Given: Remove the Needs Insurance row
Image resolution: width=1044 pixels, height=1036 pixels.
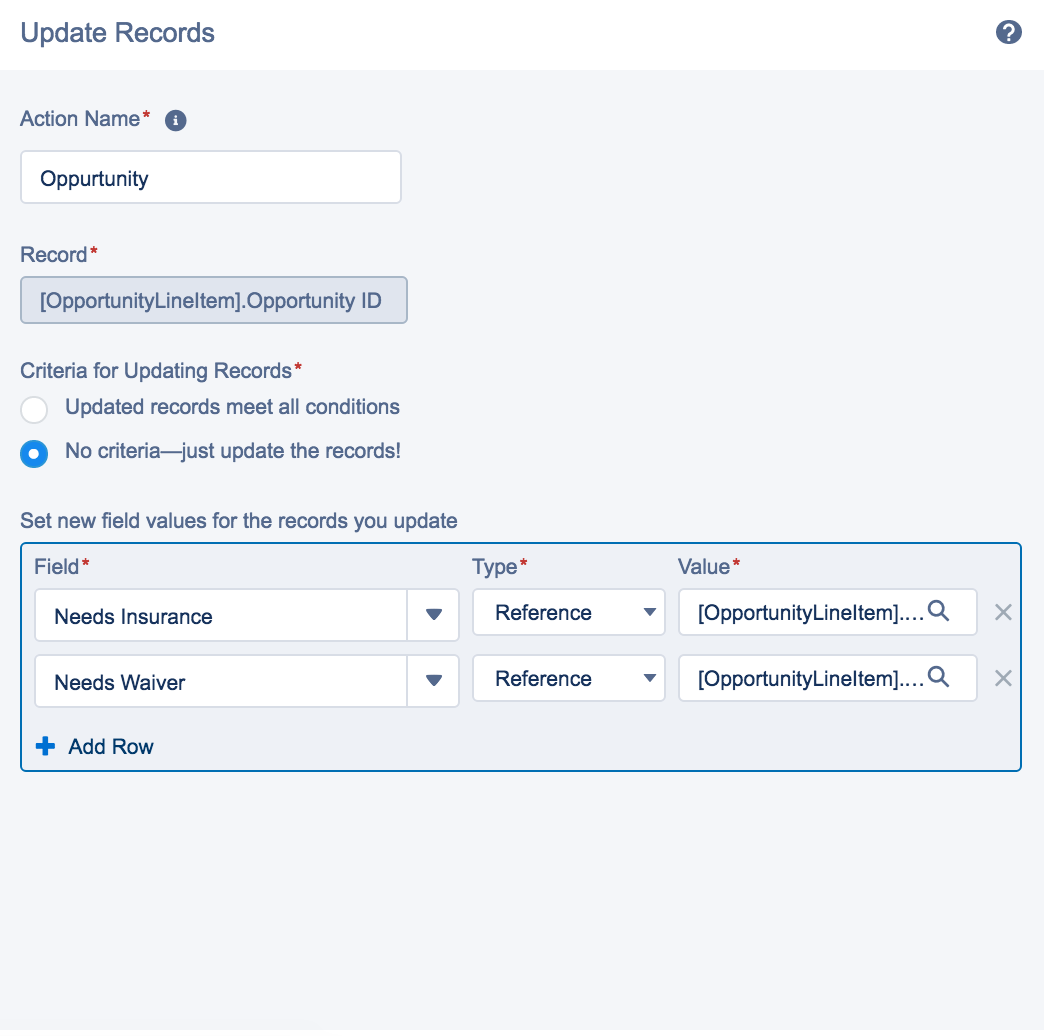Looking at the screenshot, I should 1003,612.
